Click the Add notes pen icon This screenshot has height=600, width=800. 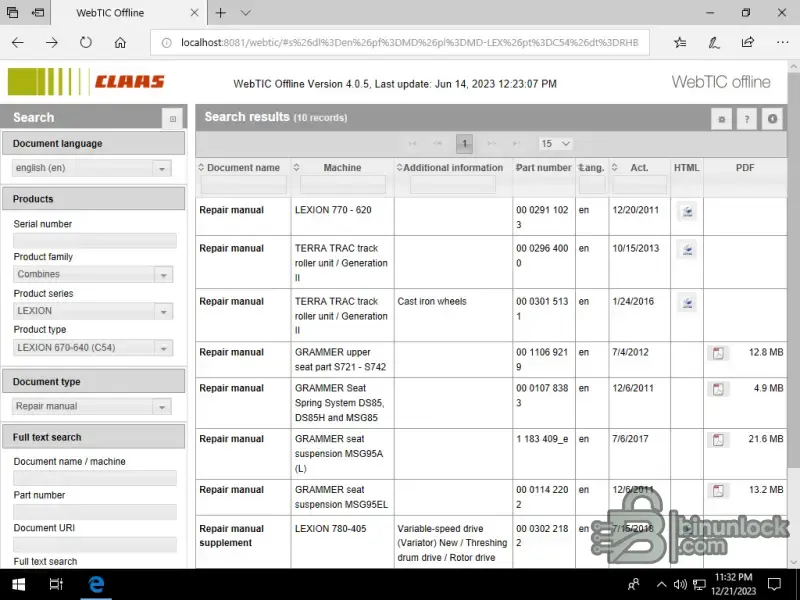[x=714, y=42]
